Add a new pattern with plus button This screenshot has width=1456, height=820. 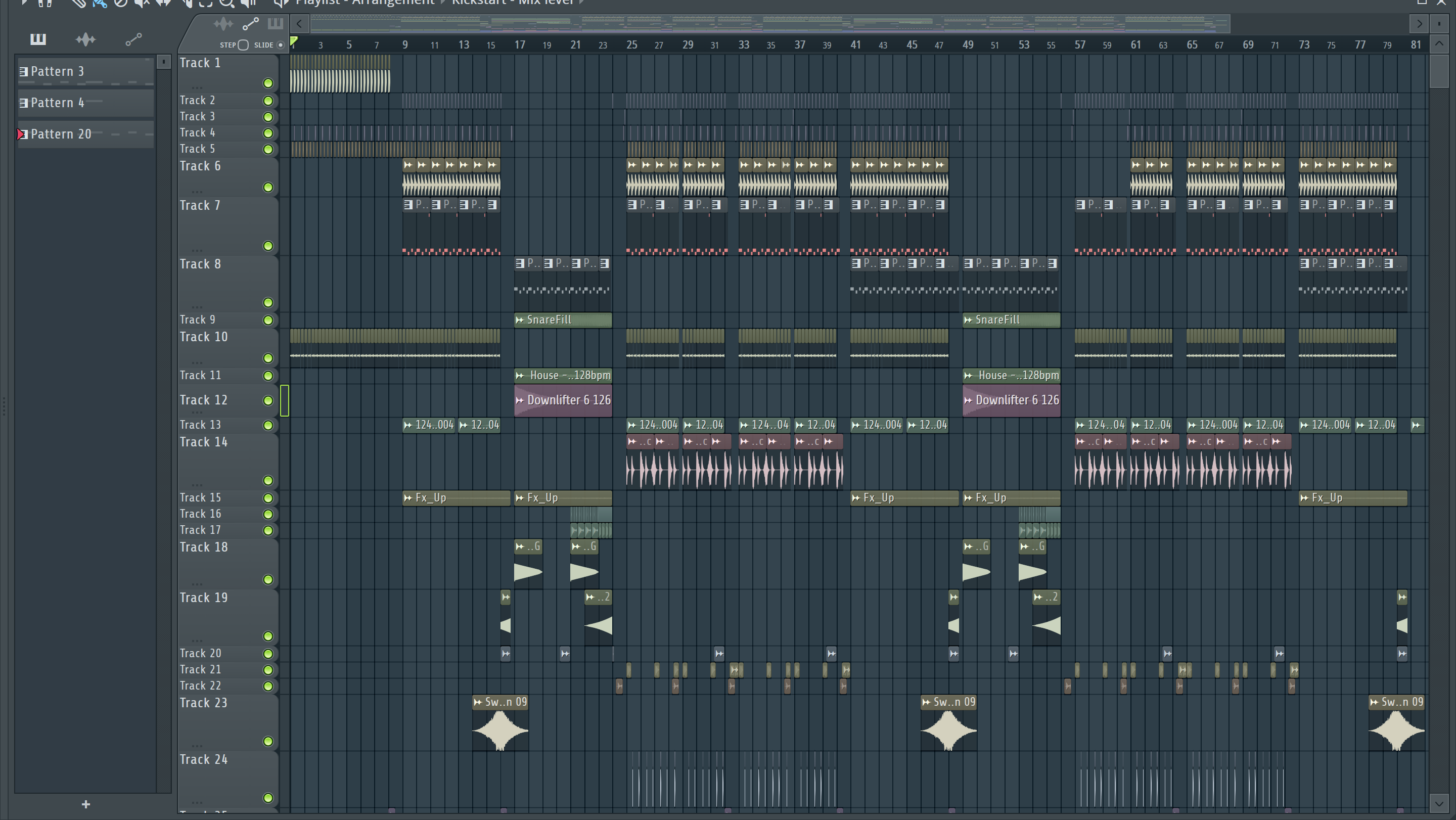pyautogui.click(x=86, y=804)
